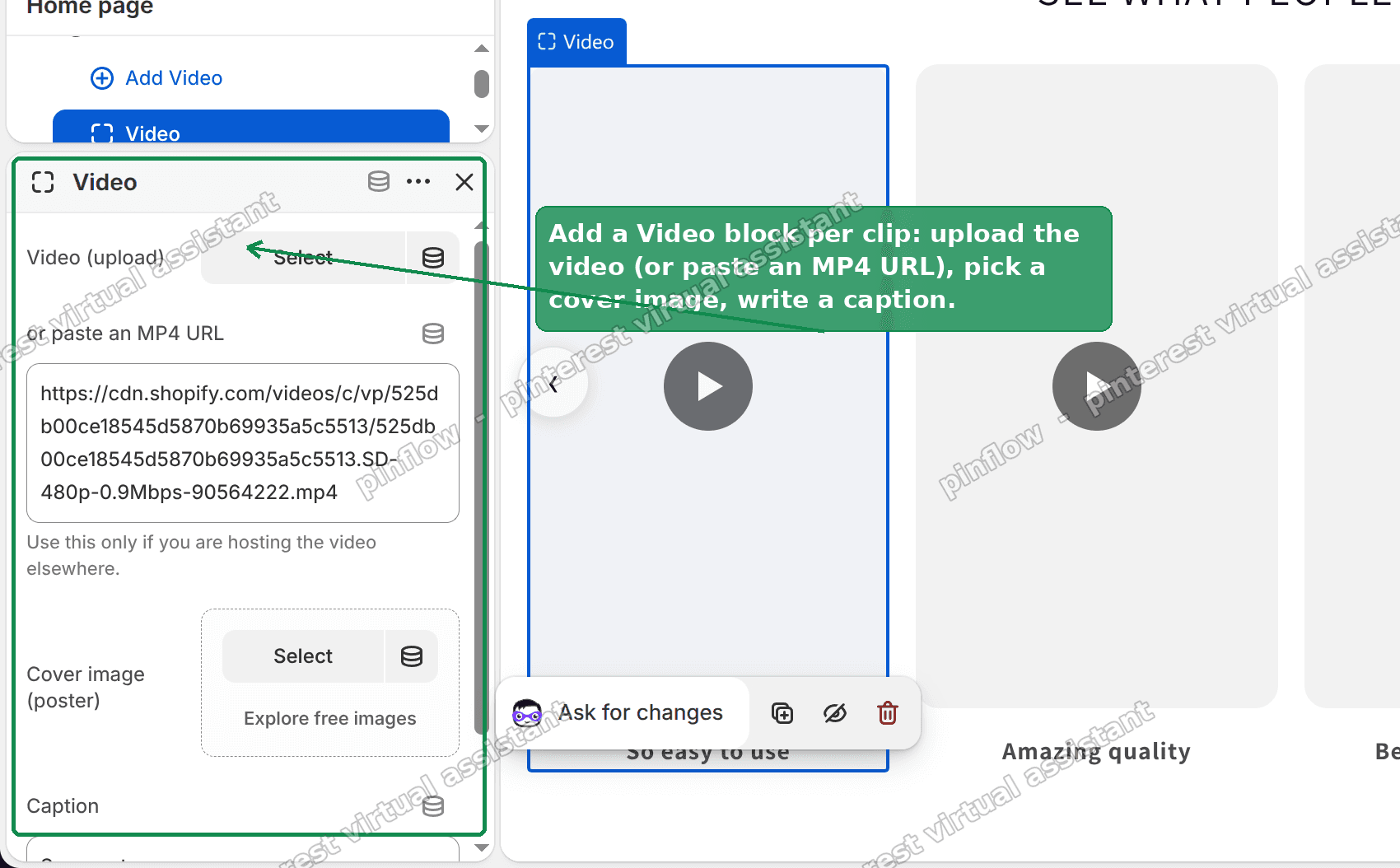Viewport: 1400px width, 868px height.
Task: Click dynamic source icon for MP4 URL
Action: coord(433,334)
